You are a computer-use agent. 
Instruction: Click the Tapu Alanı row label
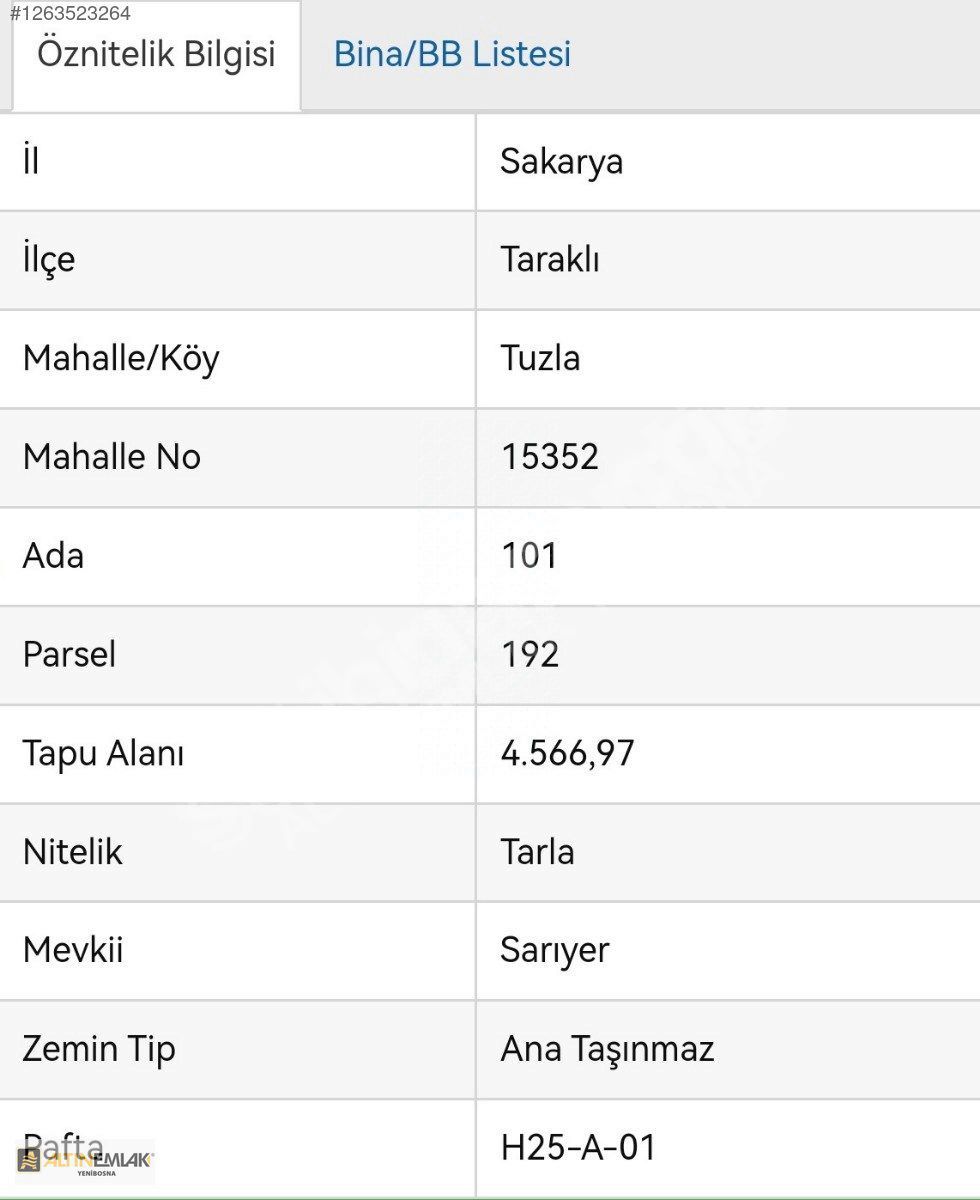(103, 753)
